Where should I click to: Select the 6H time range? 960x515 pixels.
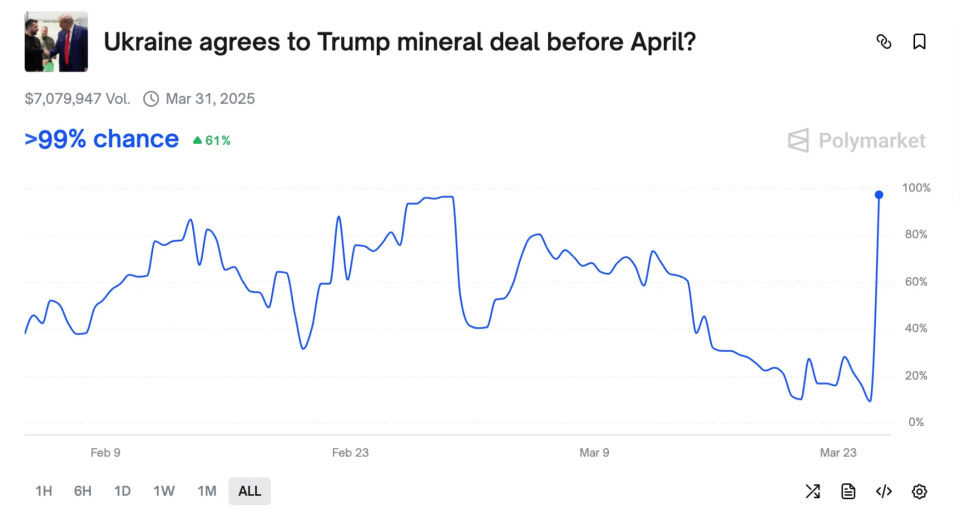(x=82, y=491)
